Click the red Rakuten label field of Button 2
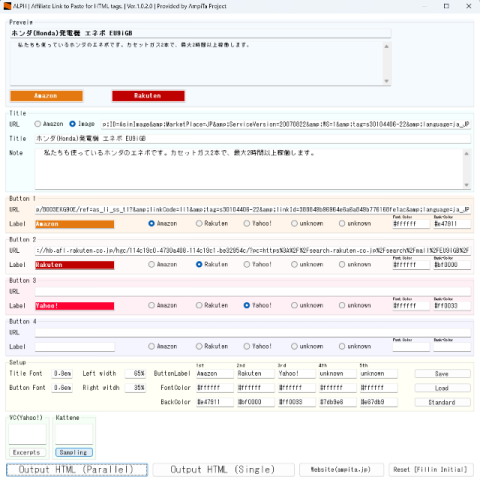 click(75, 265)
